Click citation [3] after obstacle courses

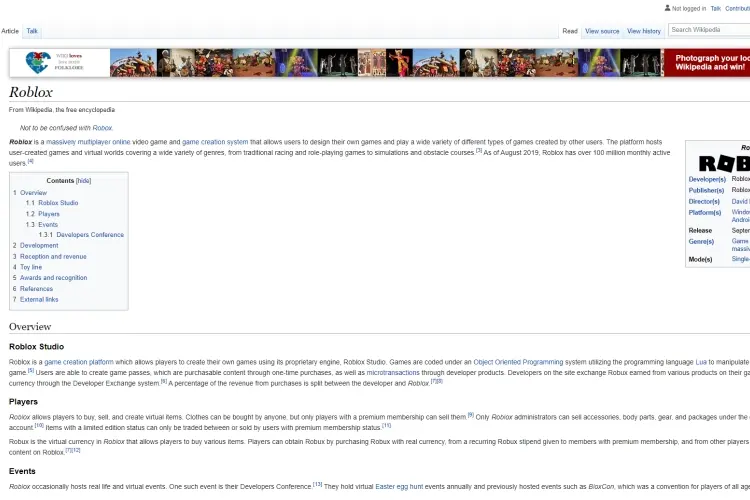click(x=479, y=151)
